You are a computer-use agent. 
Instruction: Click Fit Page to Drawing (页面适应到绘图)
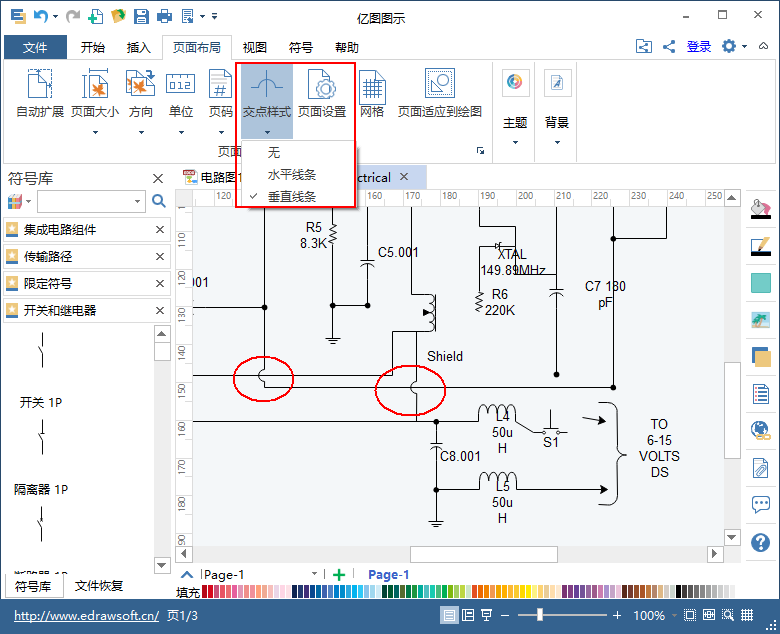(440, 93)
